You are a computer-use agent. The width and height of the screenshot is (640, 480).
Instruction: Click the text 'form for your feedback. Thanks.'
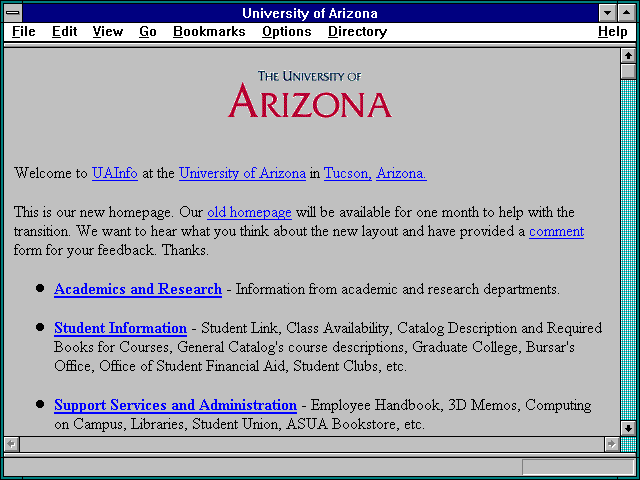pos(111,250)
